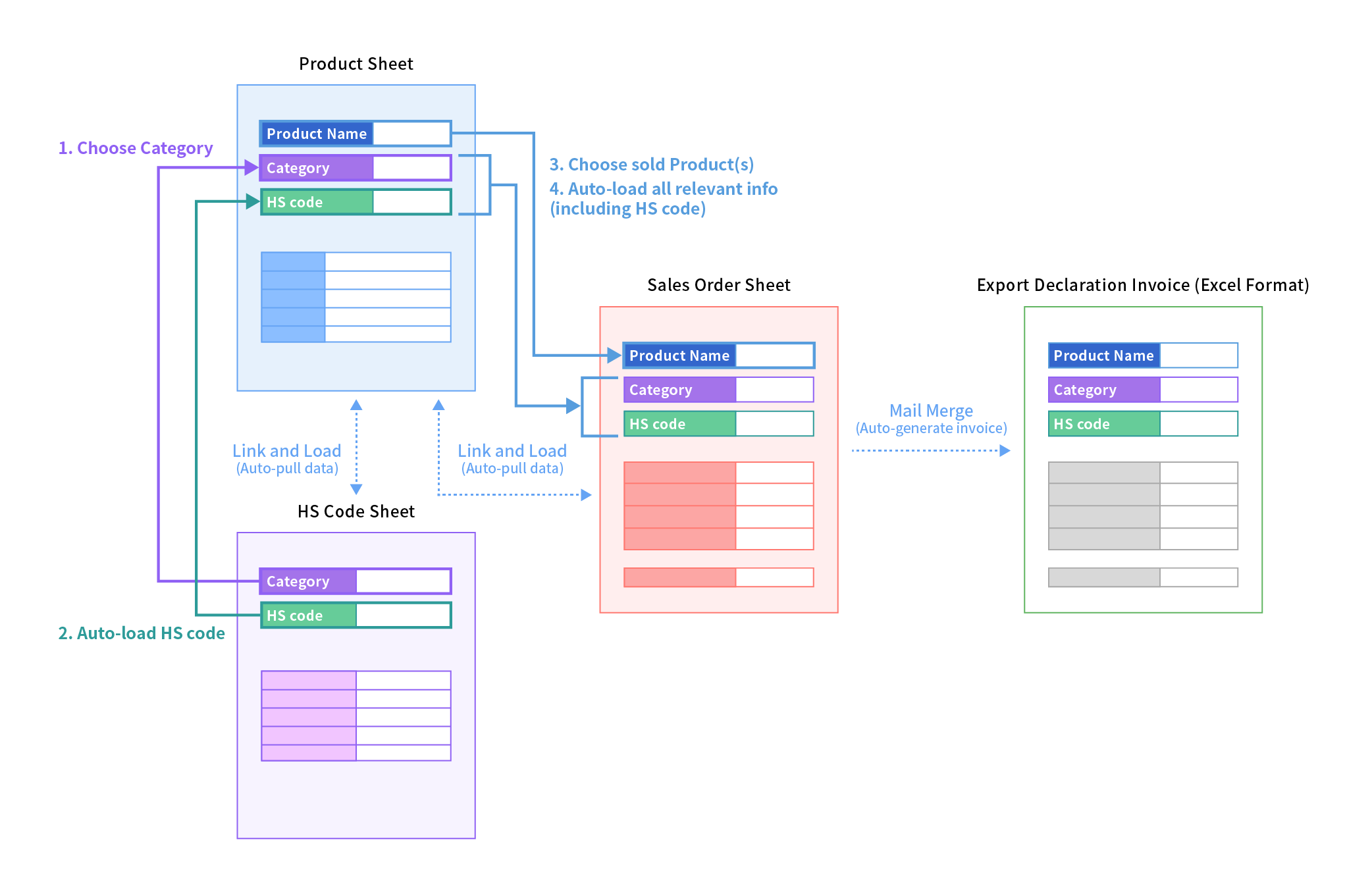Click Product Name field in Product Sheet
This screenshot has width=1372, height=890.
coord(356,134)
